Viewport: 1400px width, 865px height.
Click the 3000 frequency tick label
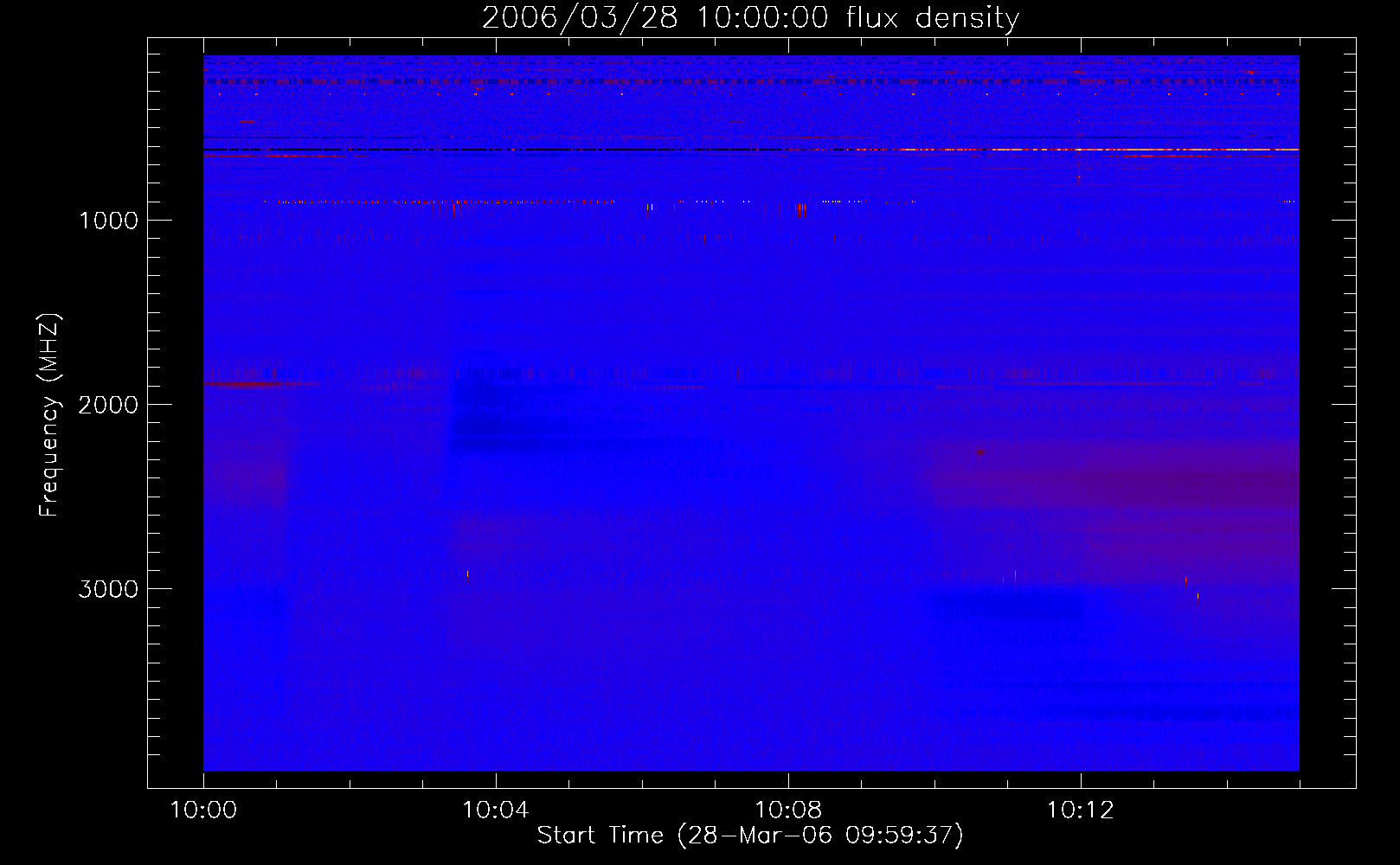[x=108, y=589]
